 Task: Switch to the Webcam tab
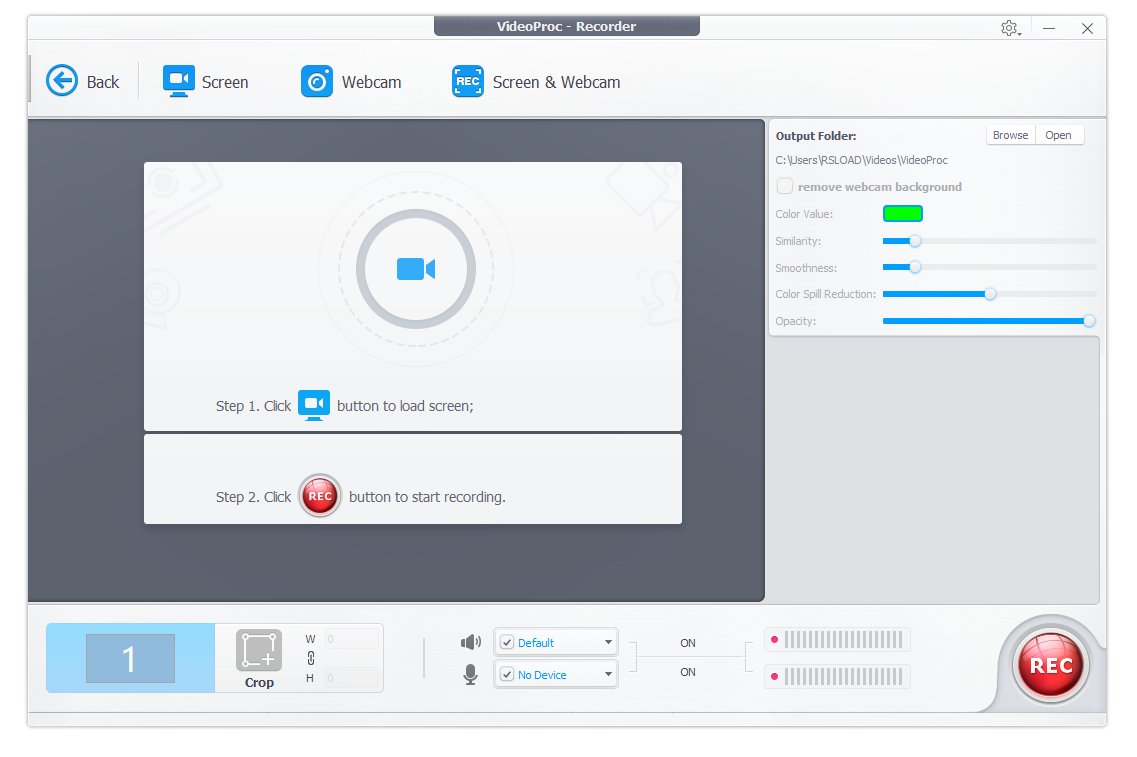point(352,82)
